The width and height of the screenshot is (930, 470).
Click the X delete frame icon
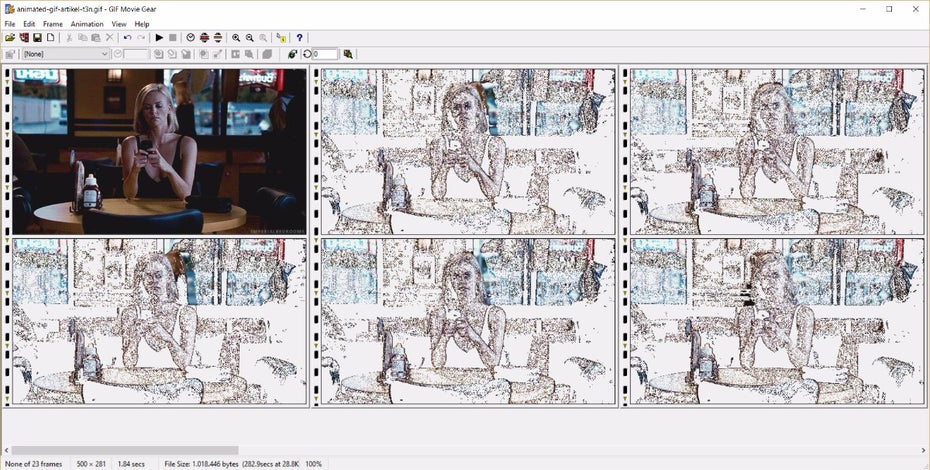click(110, 37)
